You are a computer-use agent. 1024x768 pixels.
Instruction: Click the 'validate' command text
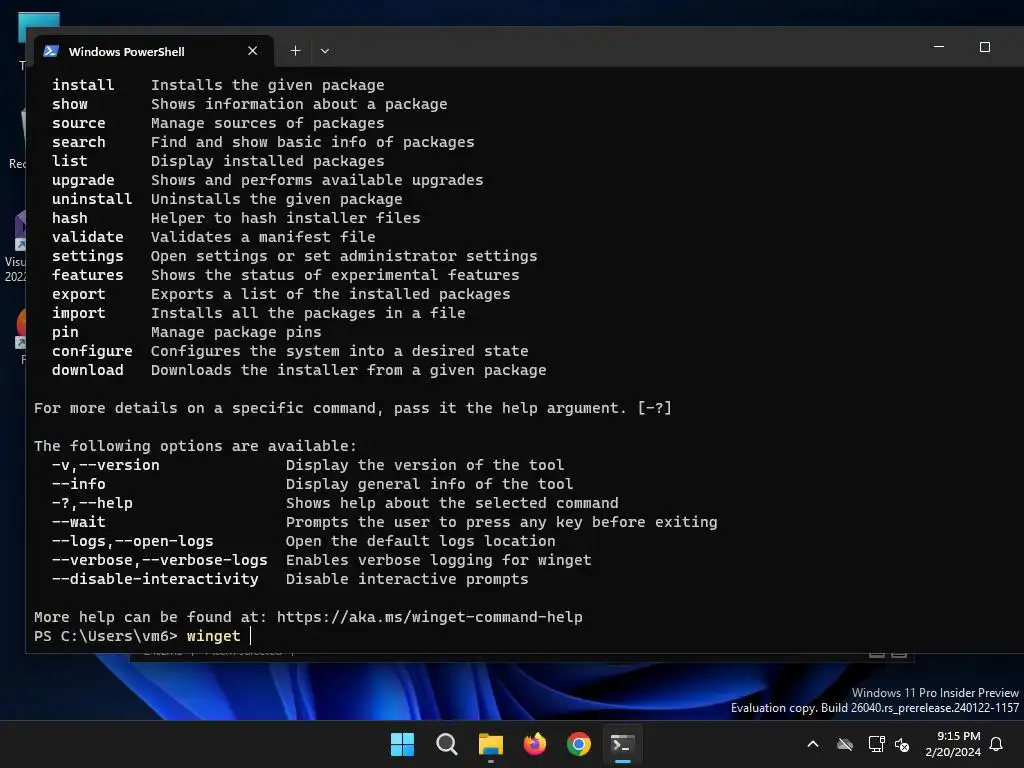click(x=88, y=237)
